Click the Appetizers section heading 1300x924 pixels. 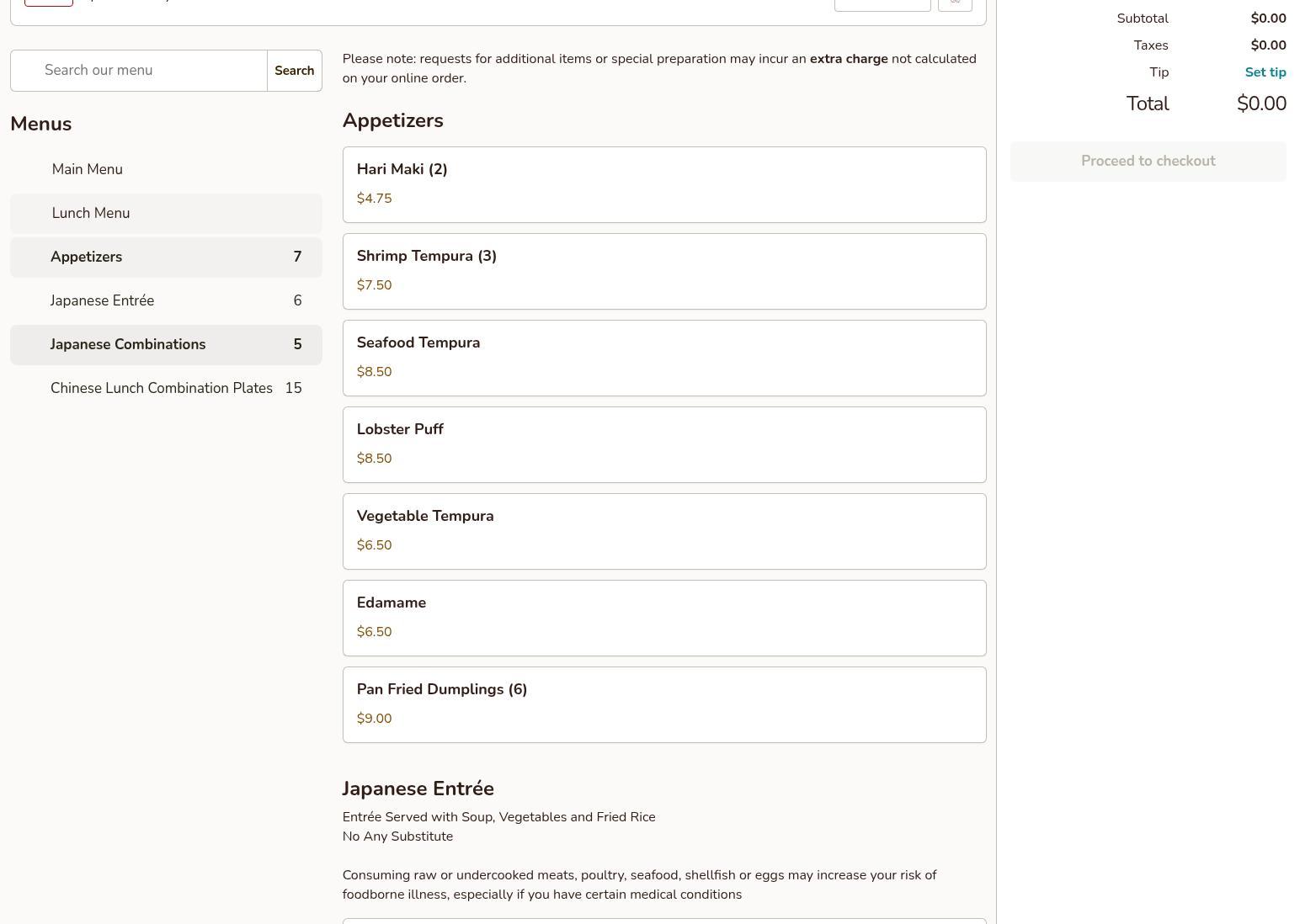[392, 120]
